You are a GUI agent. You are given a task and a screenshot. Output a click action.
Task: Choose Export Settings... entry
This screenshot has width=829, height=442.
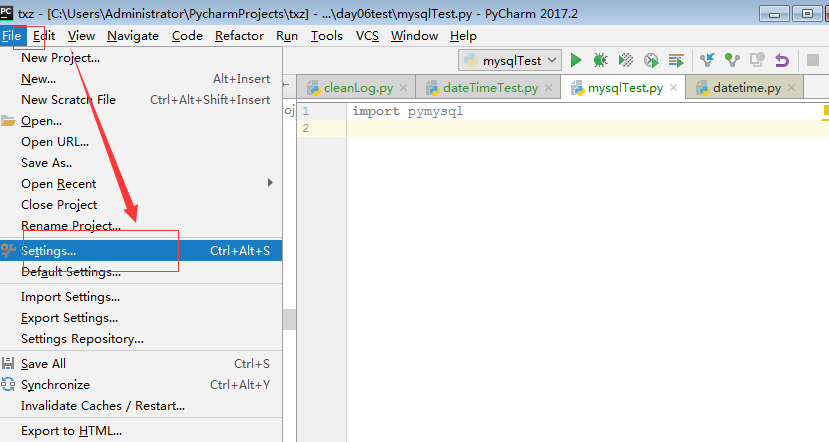(x=141, y=318)
